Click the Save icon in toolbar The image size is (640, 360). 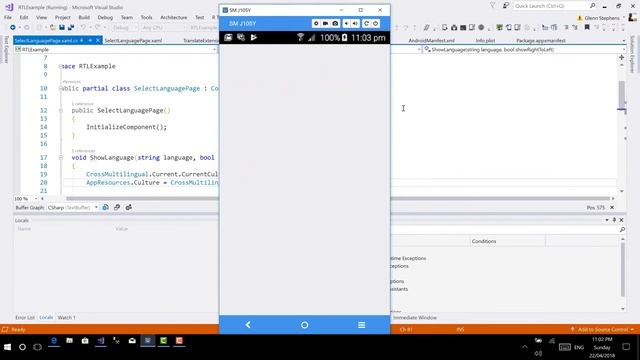pos(62,27)
